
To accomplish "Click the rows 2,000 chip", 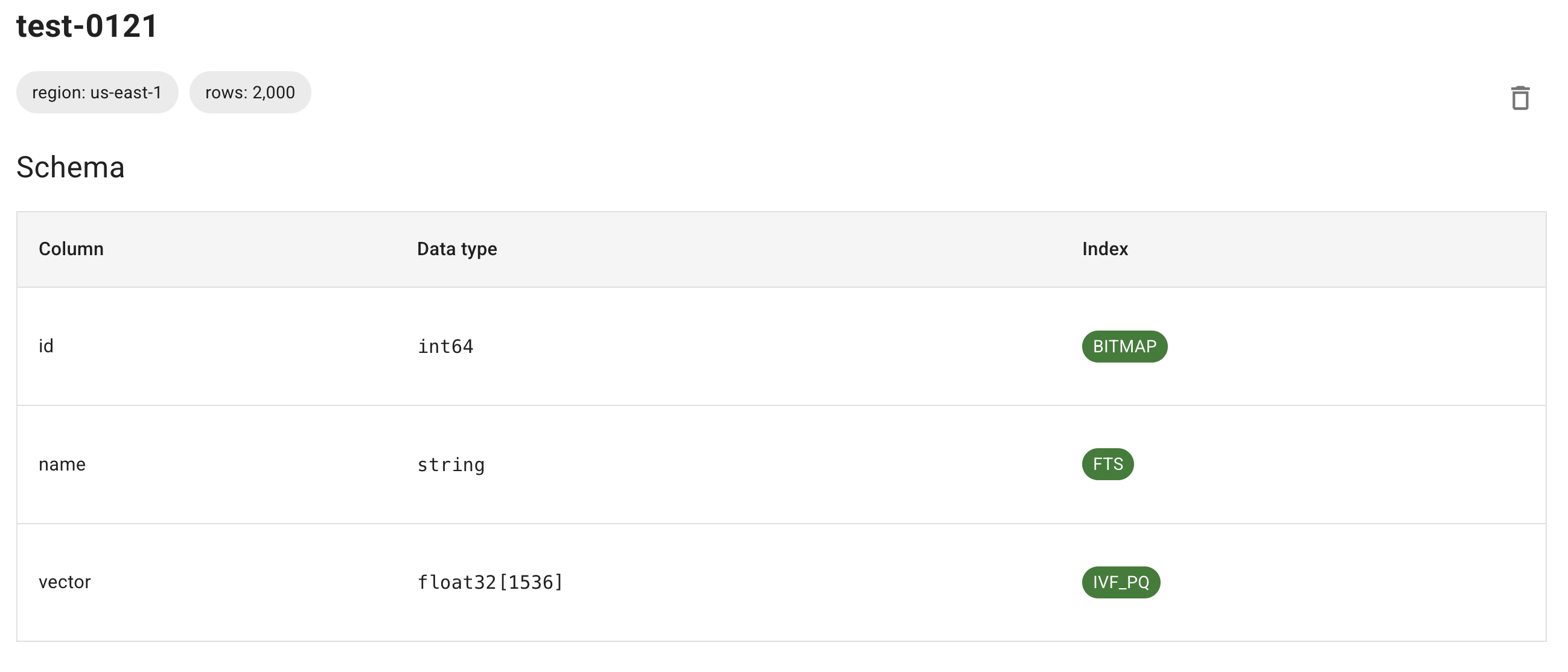I will [x=250, y=92].
